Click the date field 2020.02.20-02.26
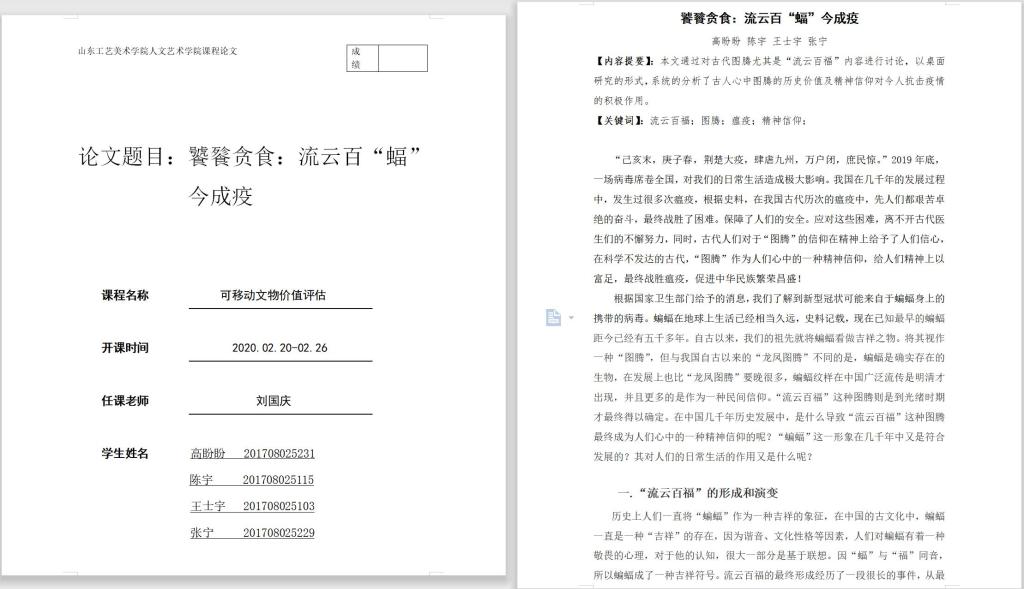Image resolution: width=1024 pixels, height=589 pixels. pos(279,348)
